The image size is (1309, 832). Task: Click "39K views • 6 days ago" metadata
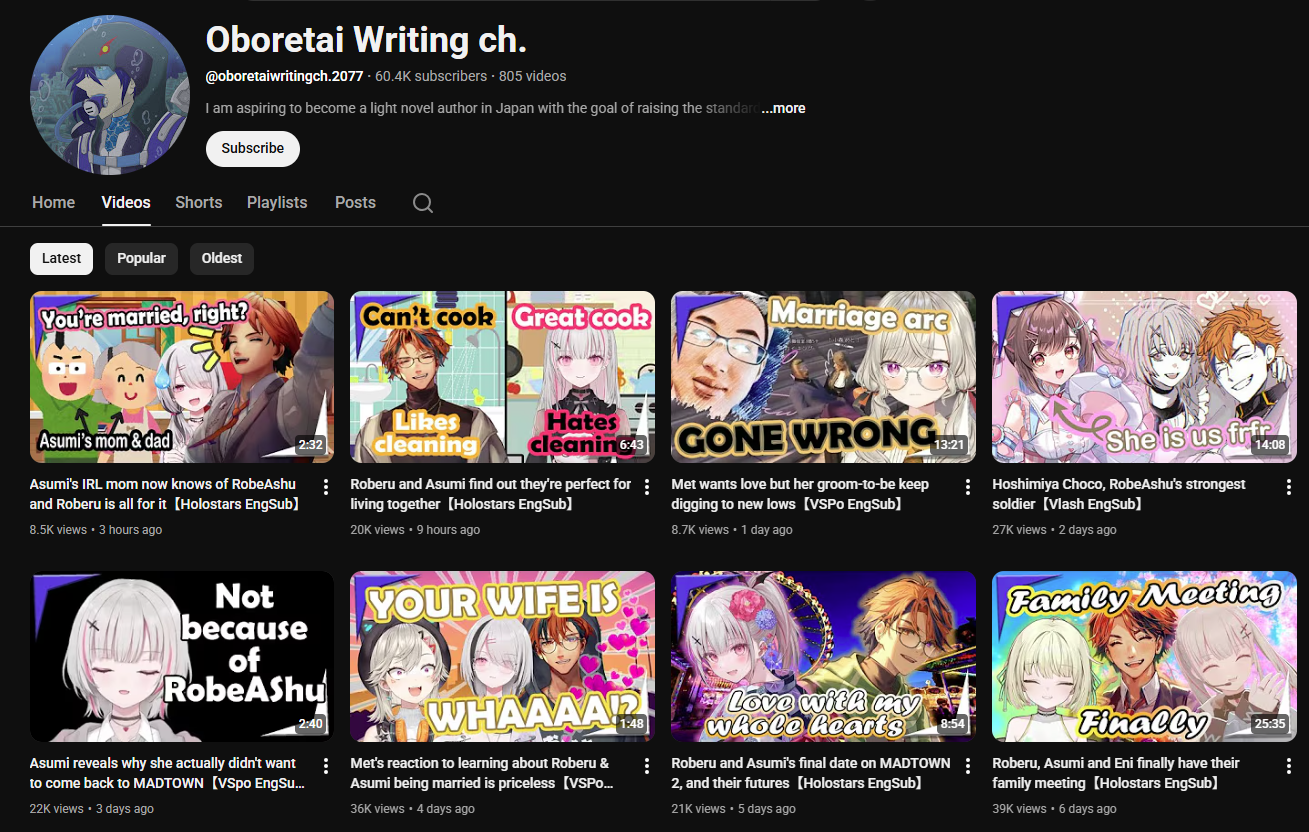coord(1055,809)
